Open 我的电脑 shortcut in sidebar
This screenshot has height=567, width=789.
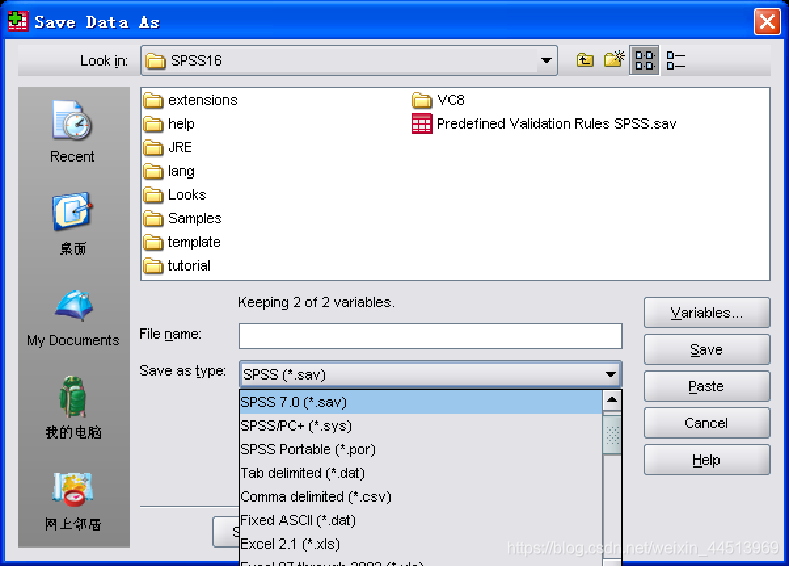[x=73, y=408]
